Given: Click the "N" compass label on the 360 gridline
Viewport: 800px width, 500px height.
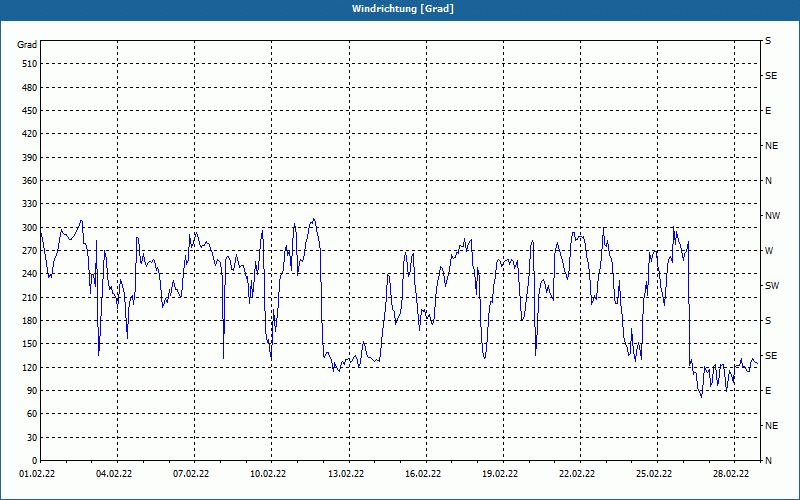Looking at the screenshot, I should click(769, 181).
